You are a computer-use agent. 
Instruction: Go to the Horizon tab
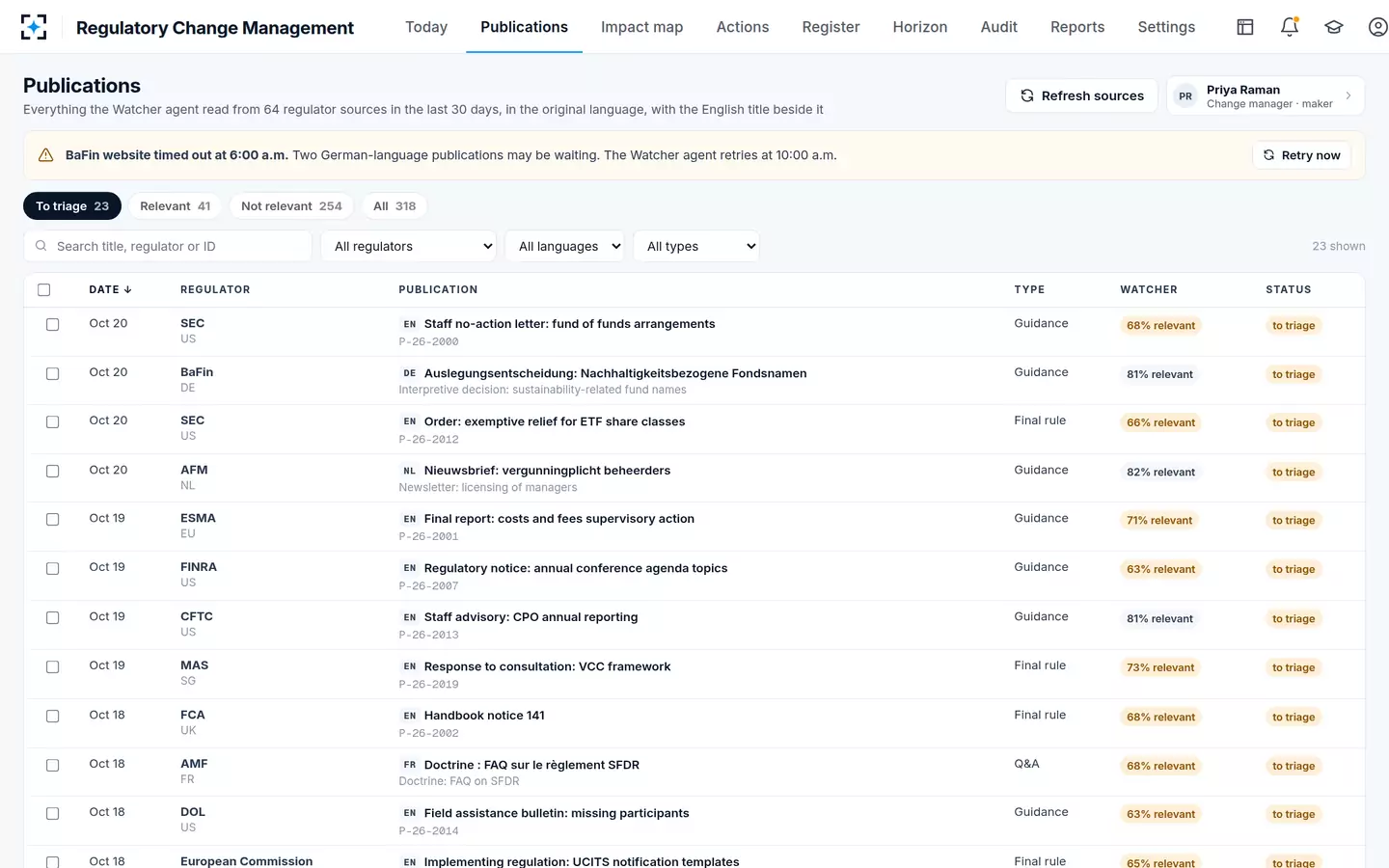(x=920, y=27)
